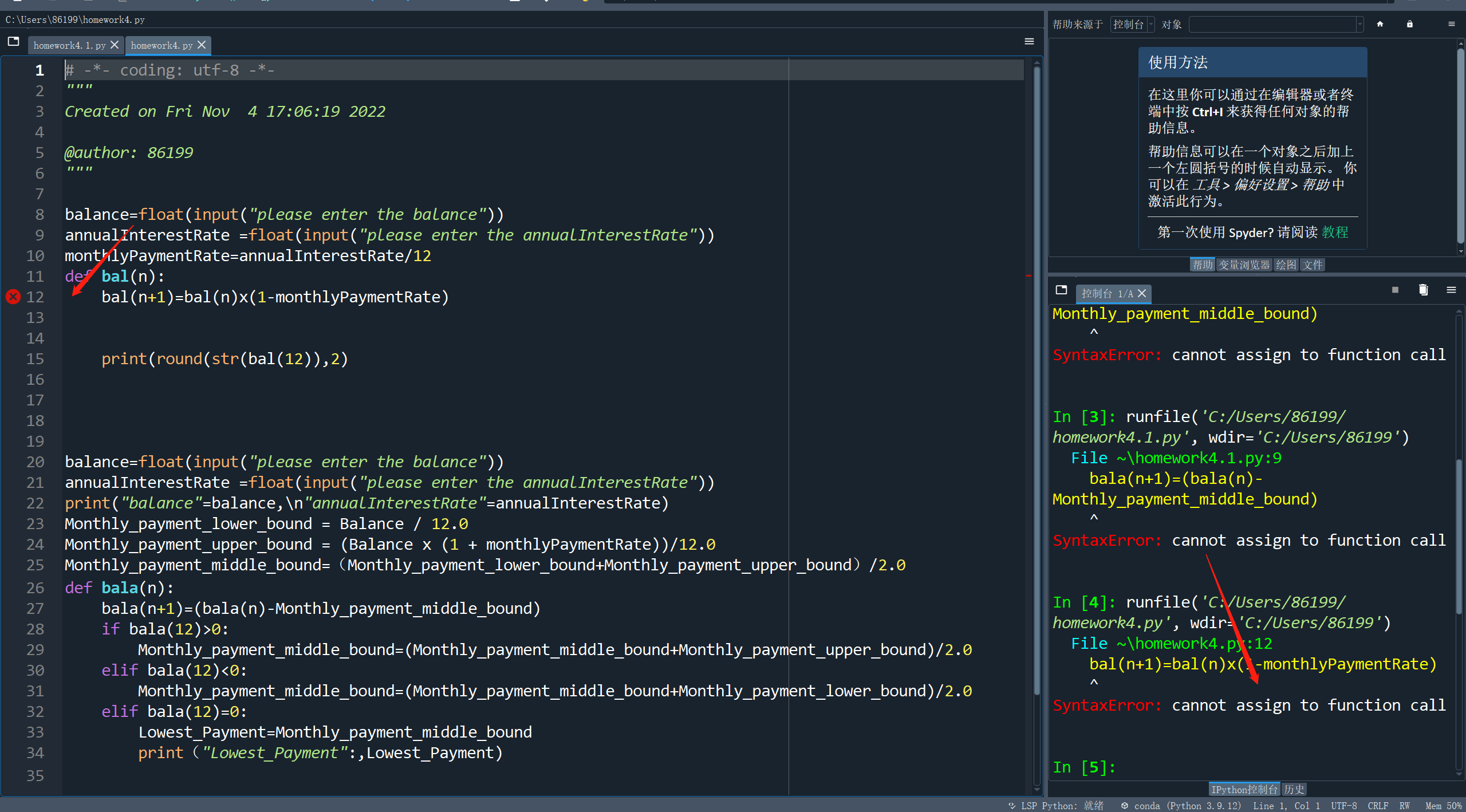
Task: Click the file path C:\Users\86199\homework4.py
Action: [x=75, y=19]
